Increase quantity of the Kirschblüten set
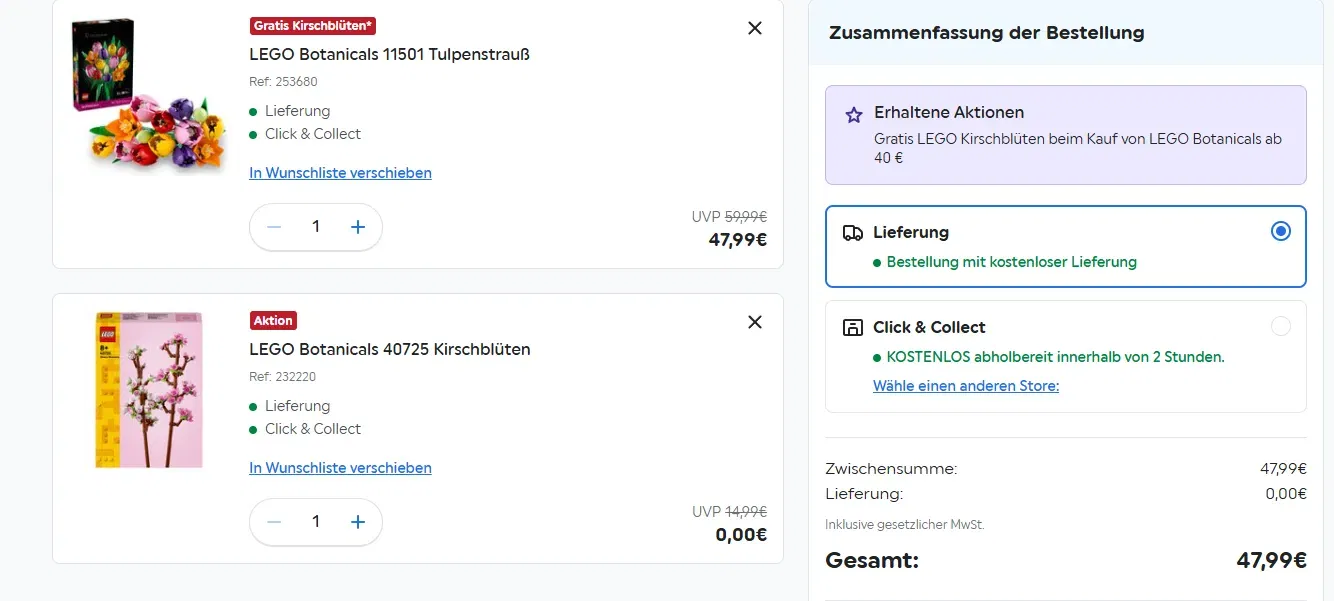 pyautogui.click(x=357, y=522)
